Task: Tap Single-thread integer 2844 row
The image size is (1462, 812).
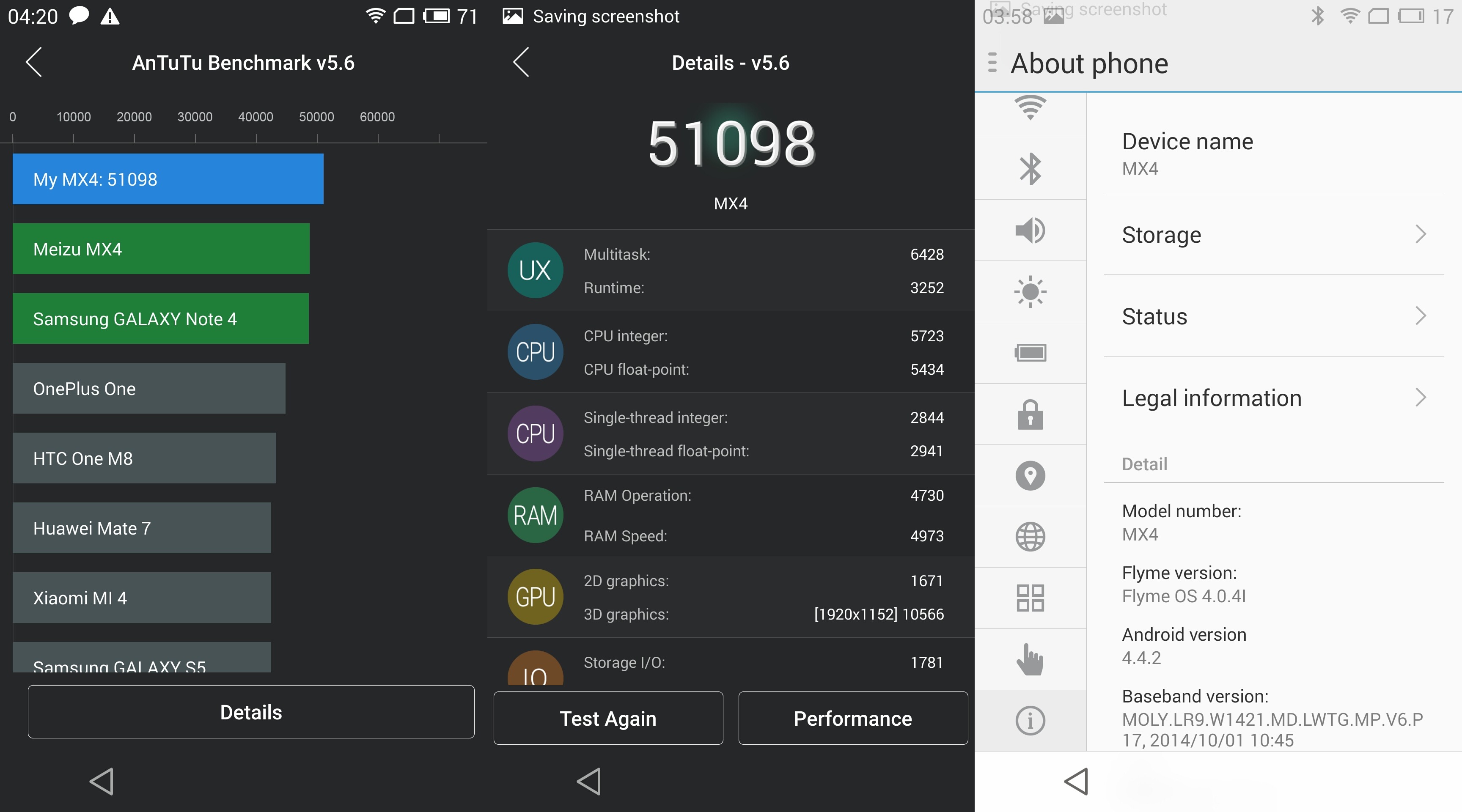Action: tap(764, 418)
